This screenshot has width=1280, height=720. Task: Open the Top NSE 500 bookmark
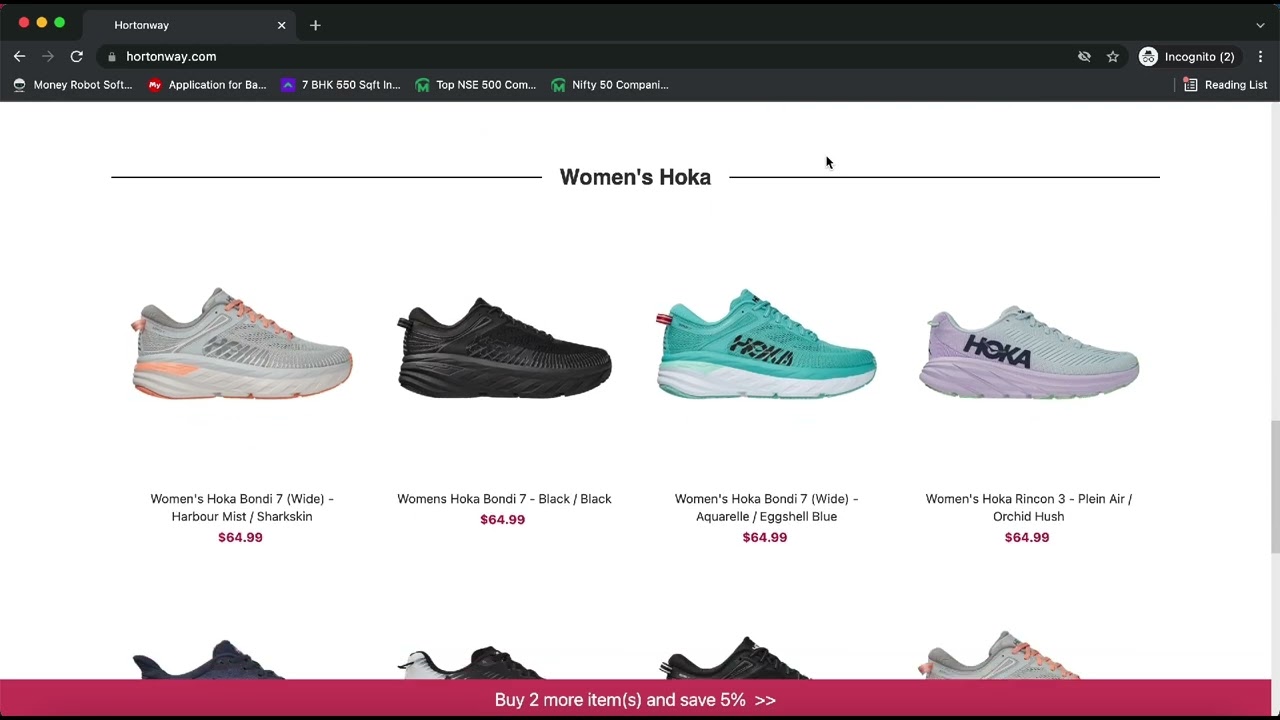pos(476,85)
